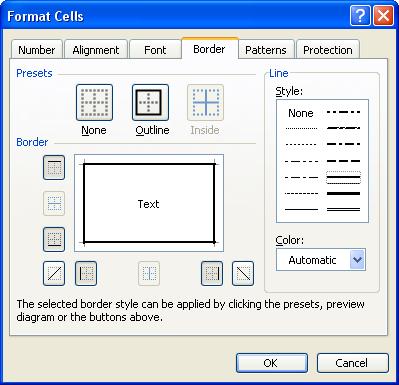399x385 pixels.
Task: Click the Text border preview diagram
Action: pyautogui.click(x=149, y=203)
